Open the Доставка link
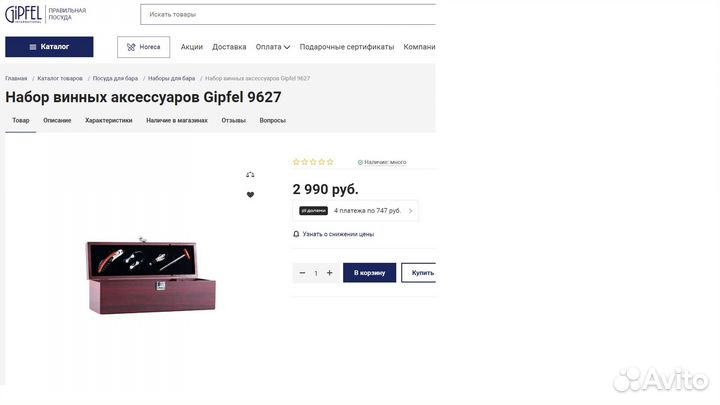Screen dimensions: 720x405 [229, 47]
